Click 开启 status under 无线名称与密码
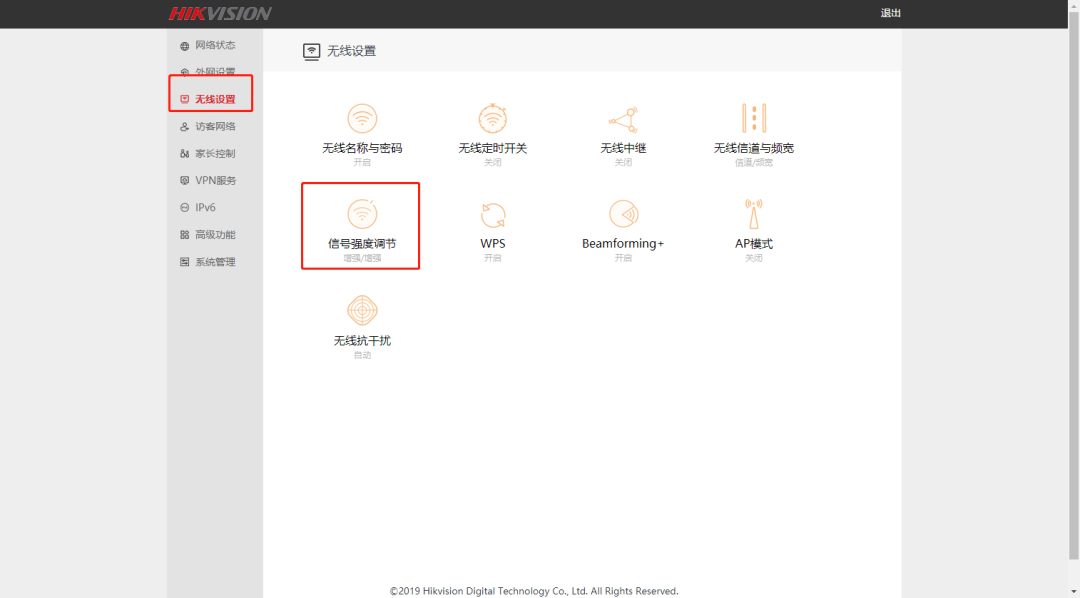The height and width of the screenshot is (598, 1080). pyautogui.click(x=362, y=163)
